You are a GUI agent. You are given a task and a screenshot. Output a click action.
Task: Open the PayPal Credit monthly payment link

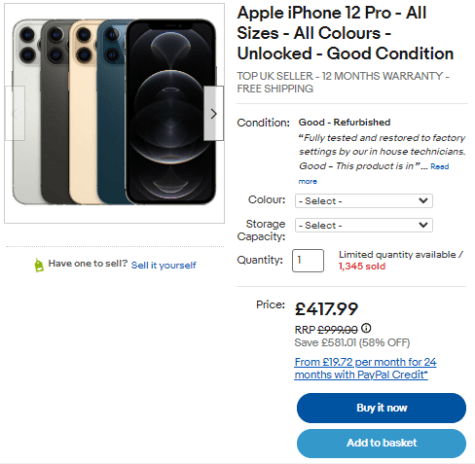point(365,368)
